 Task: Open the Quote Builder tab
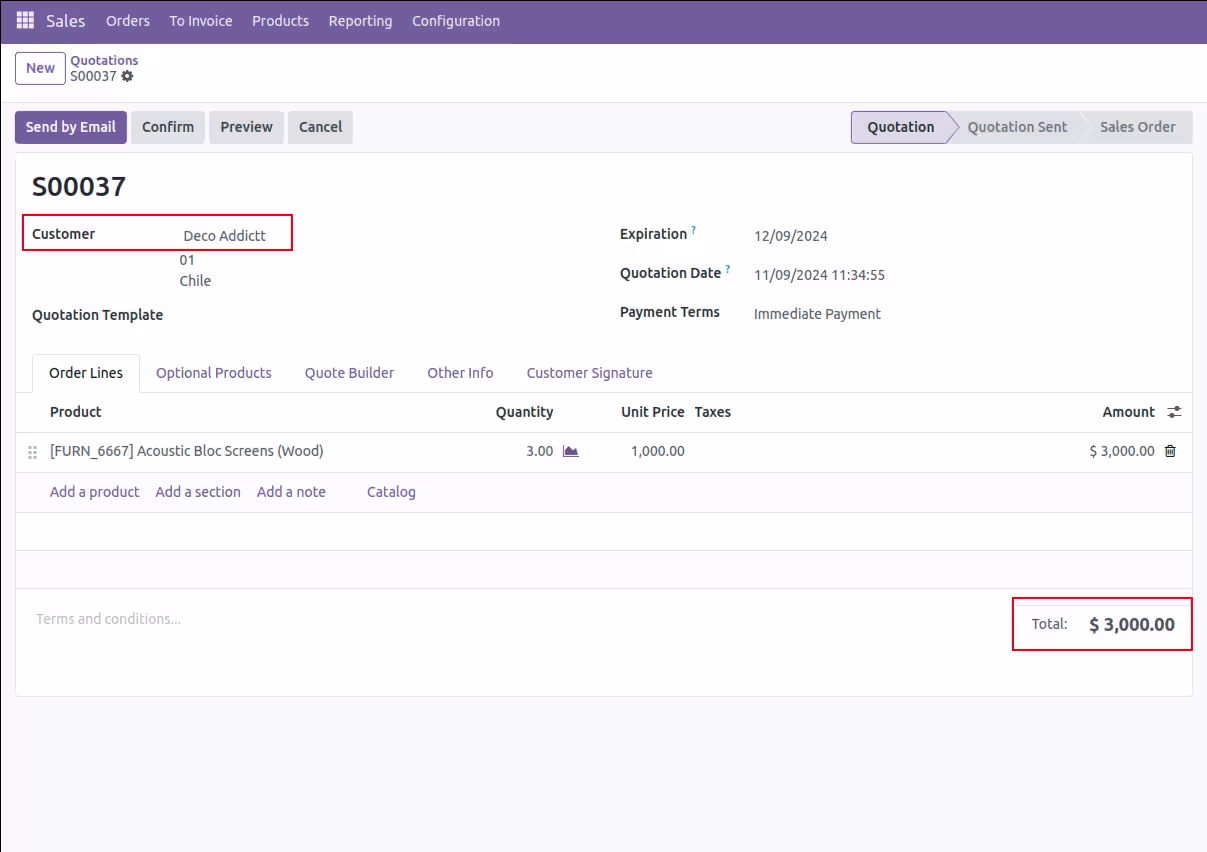tap(349, 373)
